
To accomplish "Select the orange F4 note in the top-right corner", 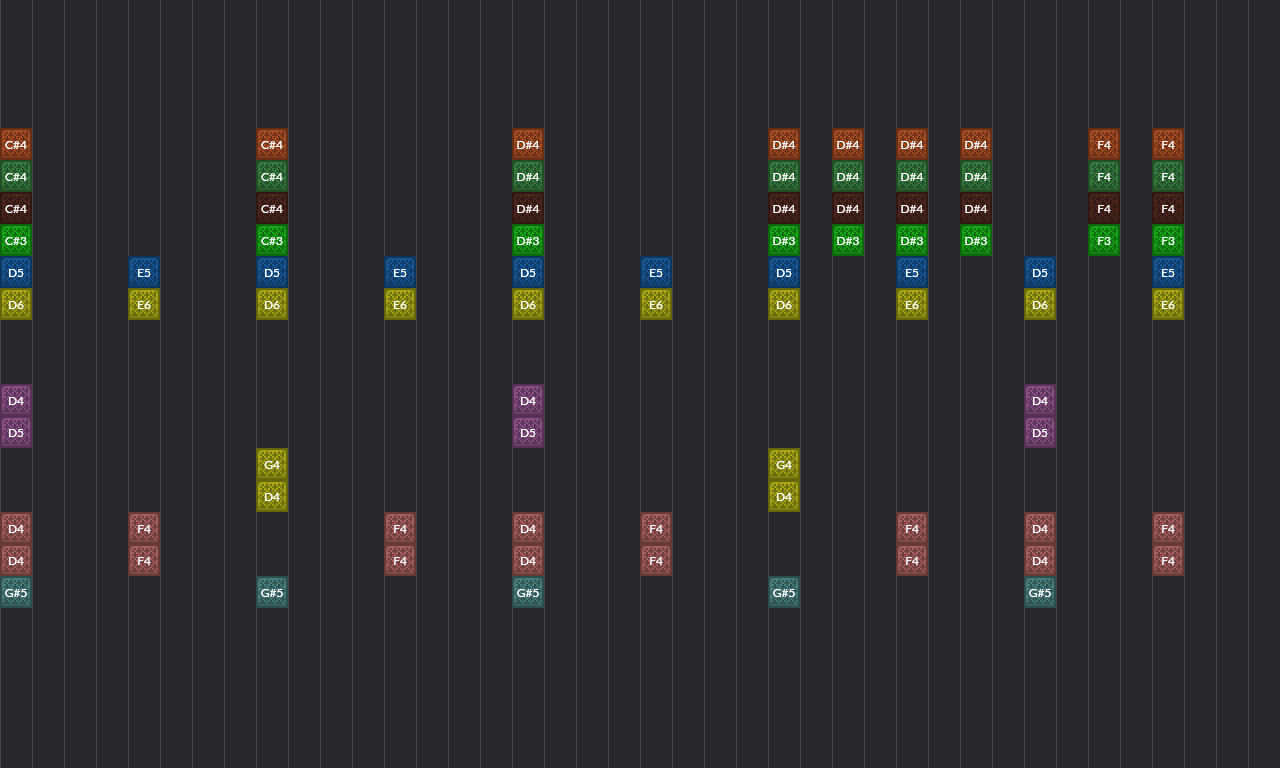I will (x=1168, y=144).
